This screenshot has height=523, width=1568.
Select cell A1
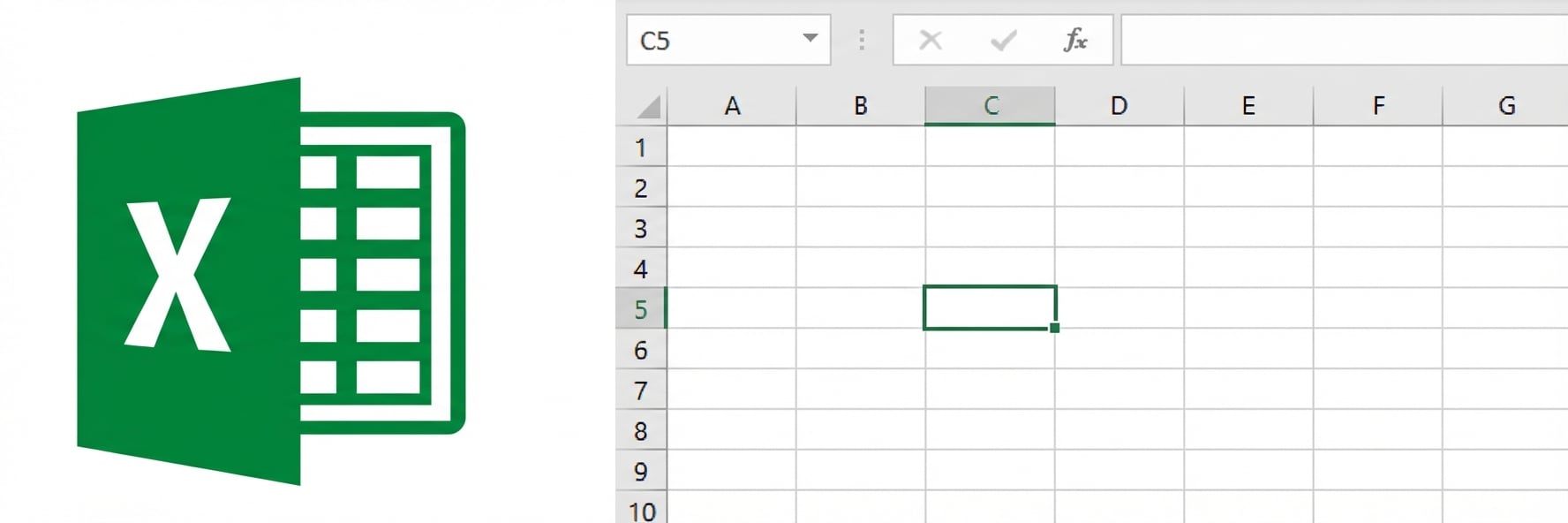tap(732, 148)
